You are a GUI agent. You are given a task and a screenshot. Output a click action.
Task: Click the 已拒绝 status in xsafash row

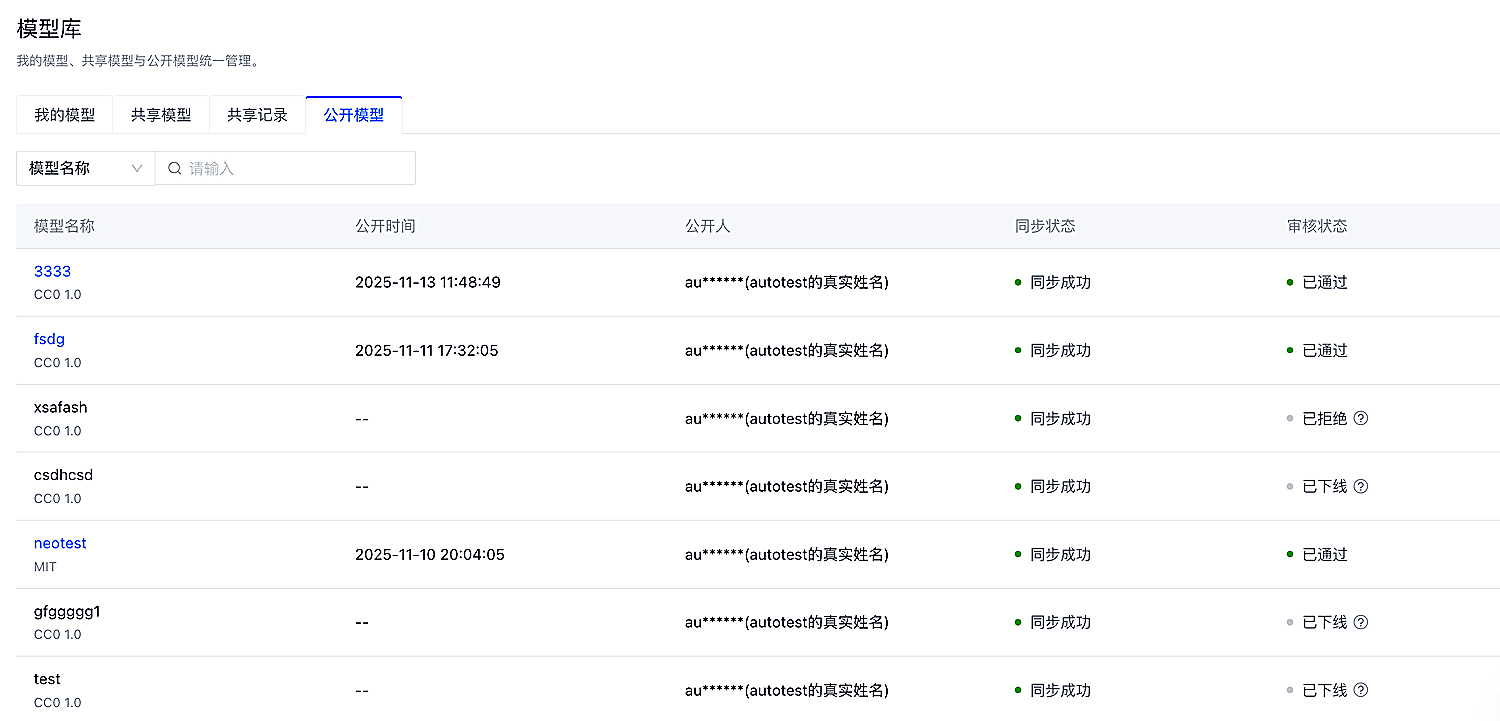click(1325, 419)
